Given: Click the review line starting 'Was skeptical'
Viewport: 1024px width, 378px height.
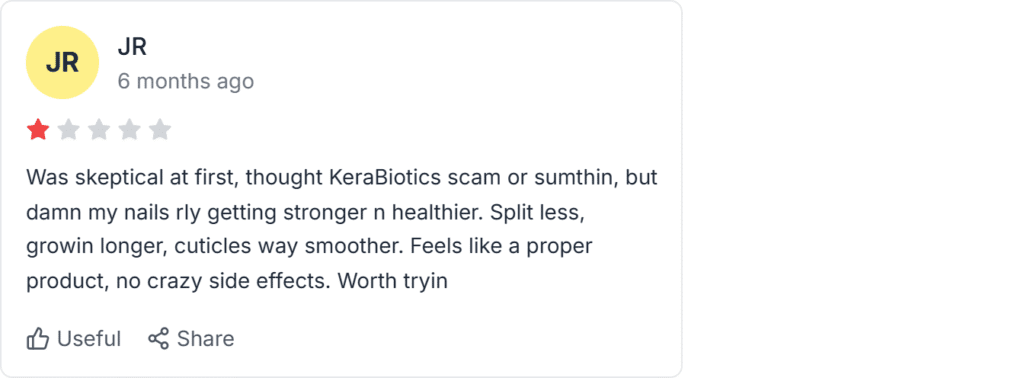Looking at the screenshot, I should [x=342, y=178].
